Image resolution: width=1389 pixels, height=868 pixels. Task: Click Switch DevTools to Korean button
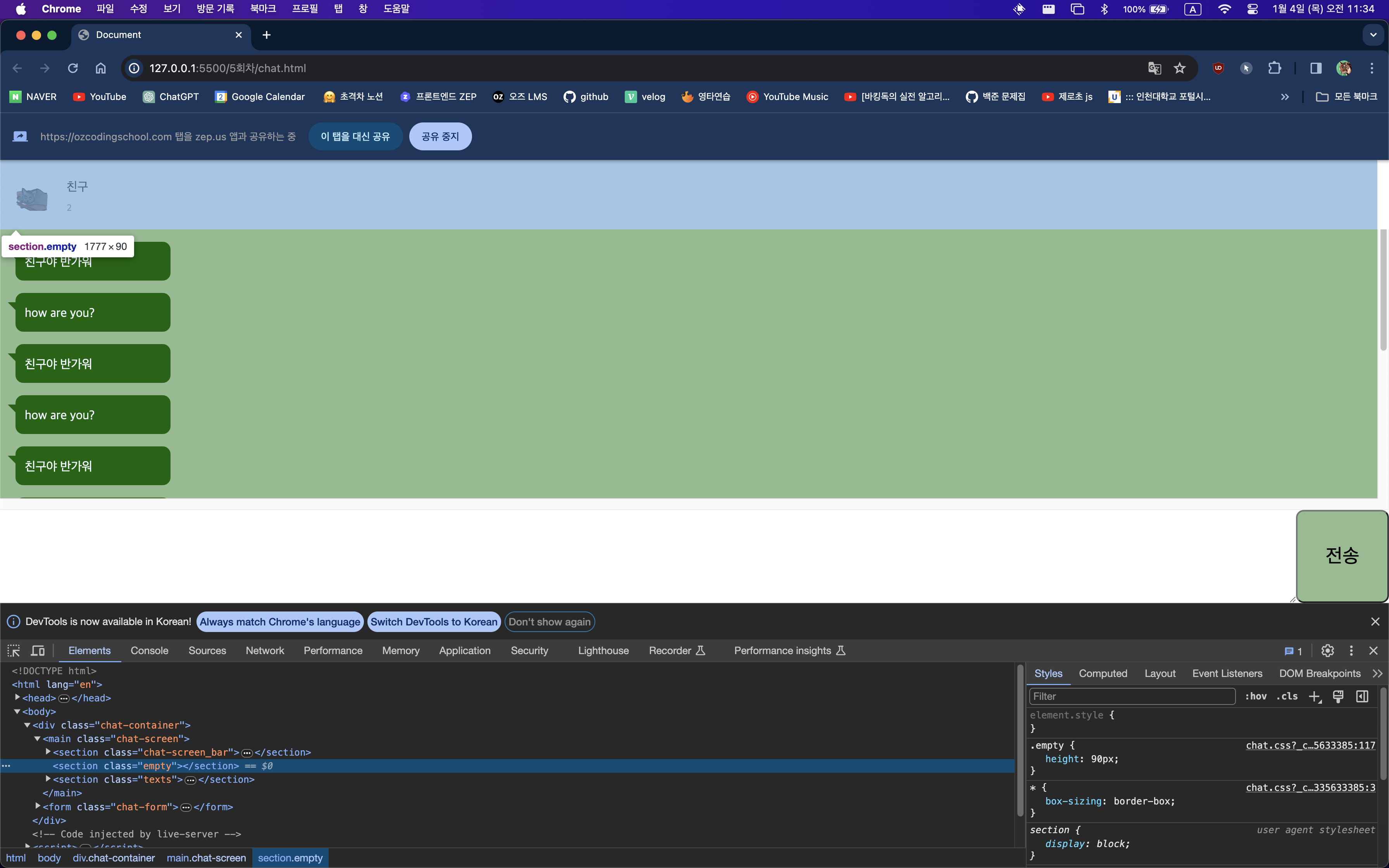coord(433,622)
